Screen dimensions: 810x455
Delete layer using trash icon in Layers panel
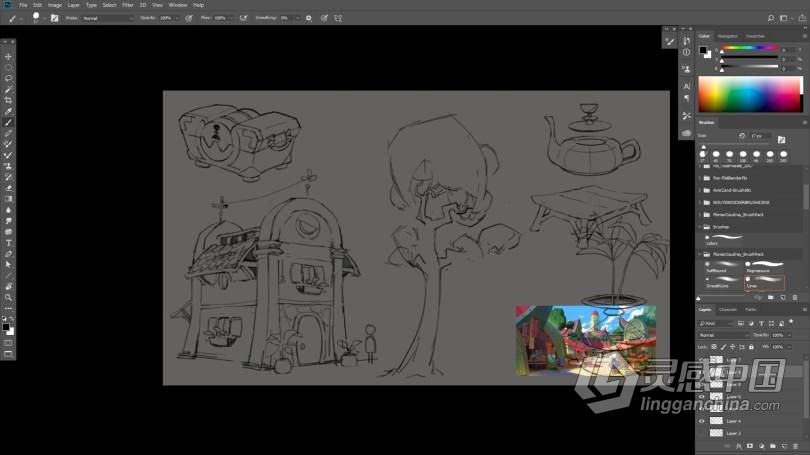tap(796, 446)
